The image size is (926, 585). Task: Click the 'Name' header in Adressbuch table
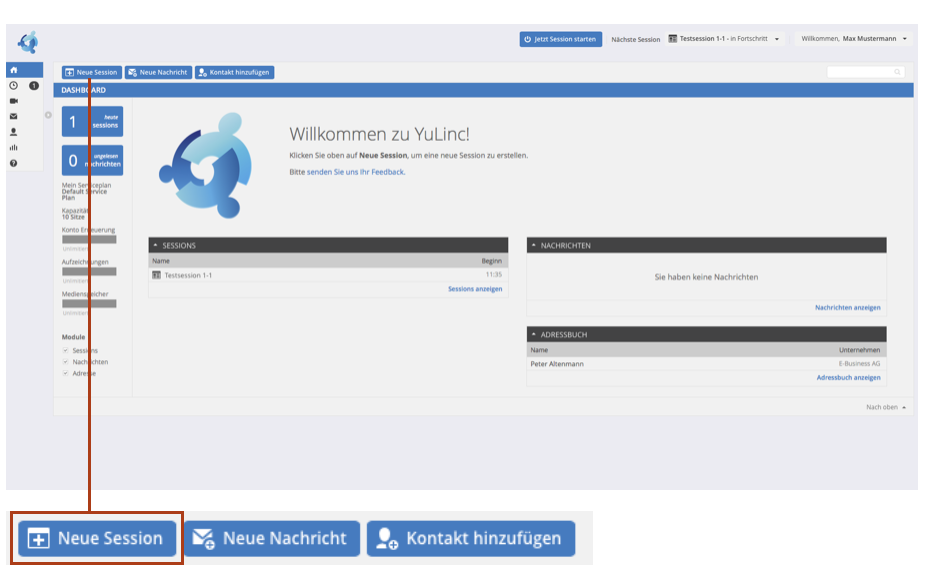point(539,350)
